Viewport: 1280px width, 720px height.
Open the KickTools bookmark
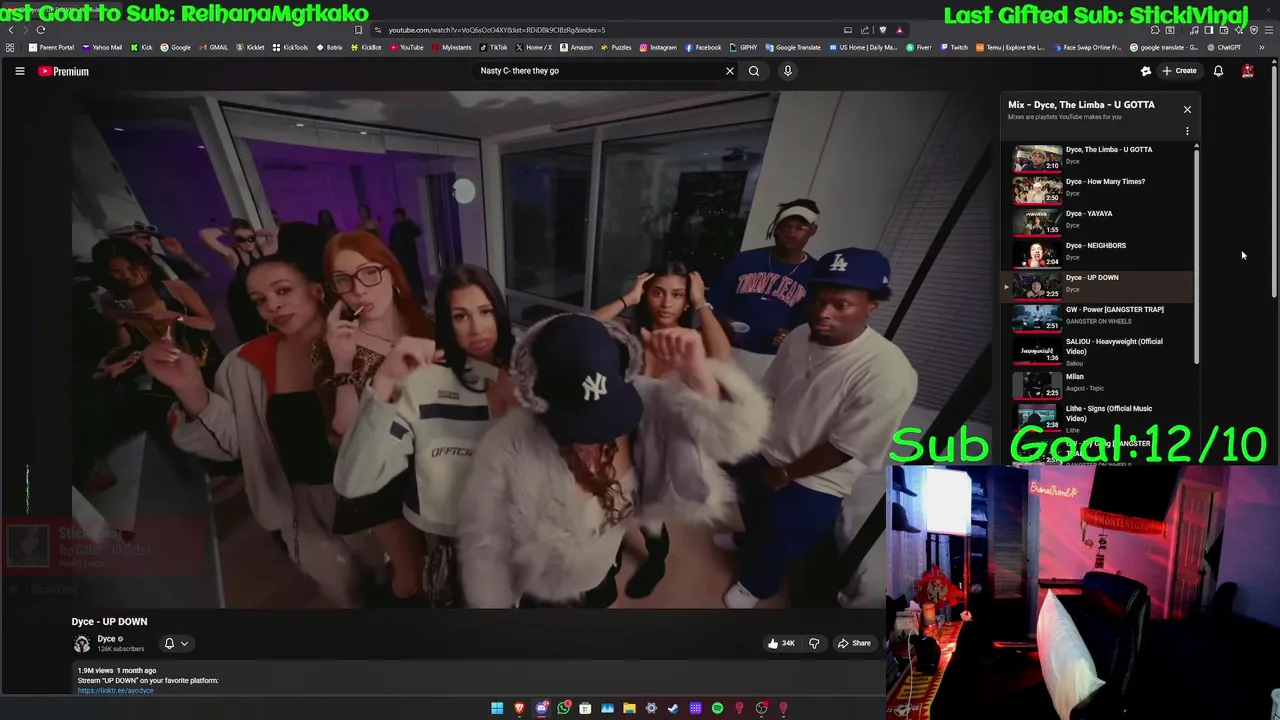point(290,47)
